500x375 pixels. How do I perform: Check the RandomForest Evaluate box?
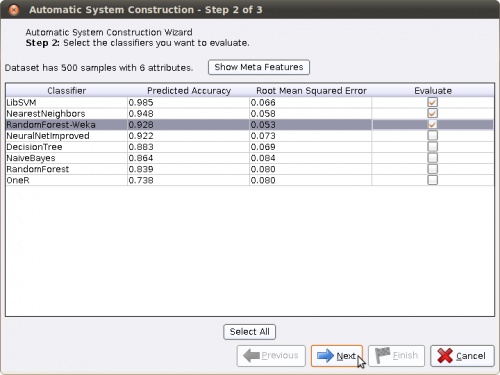[x=432, y=169]
